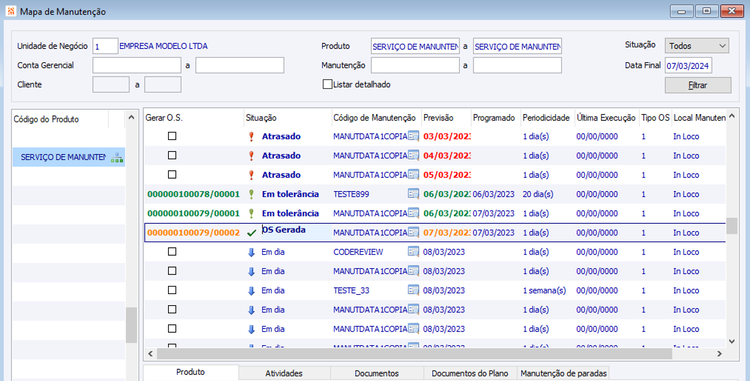The width and height of the screenshot is (750, 381).
Task: Click the red exclamation icon in 04/03/2023 row
Action: click(251, 156)
